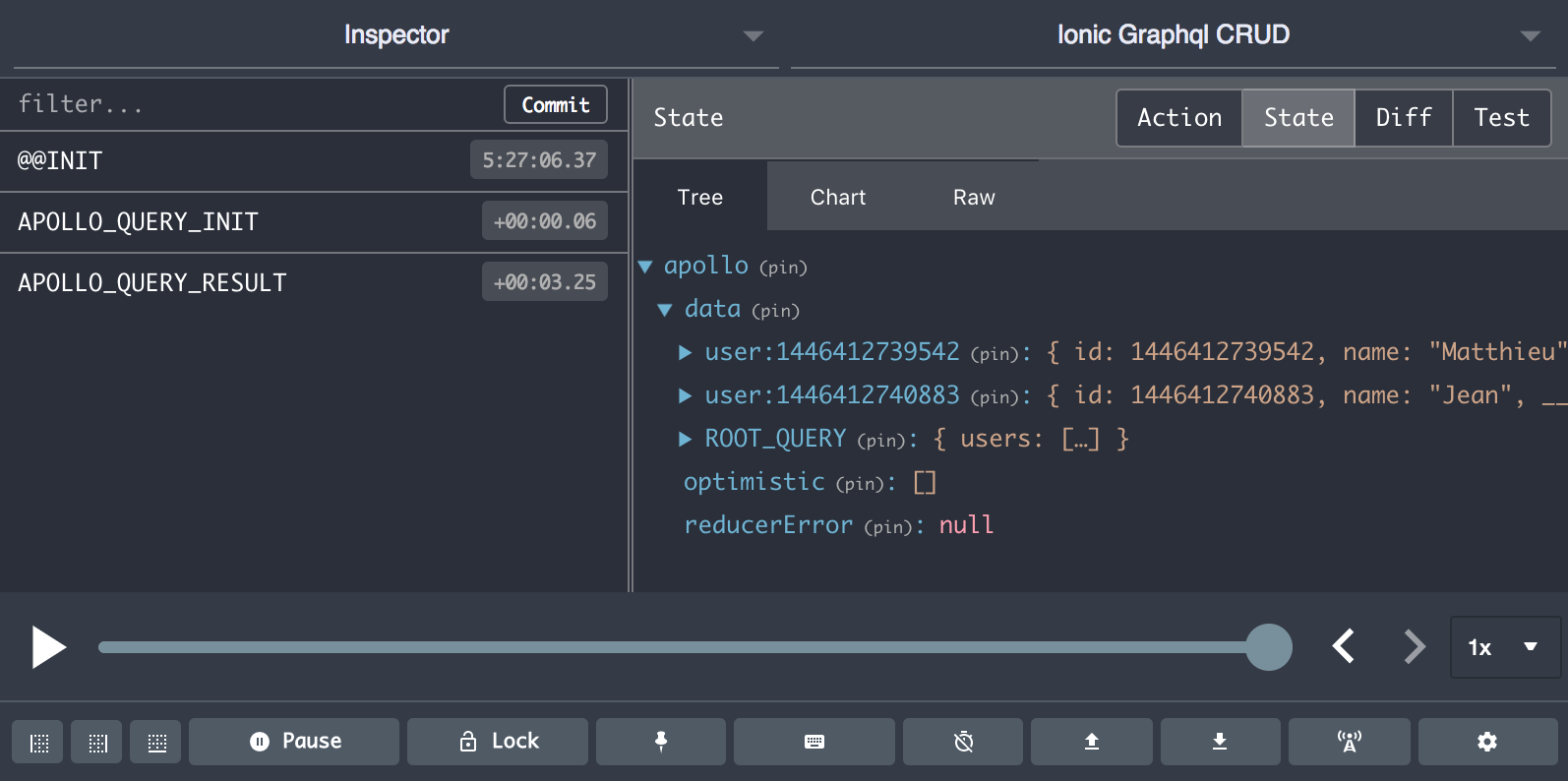
Task: Export state with the download arrow icon
Action: coord(1221,742)
